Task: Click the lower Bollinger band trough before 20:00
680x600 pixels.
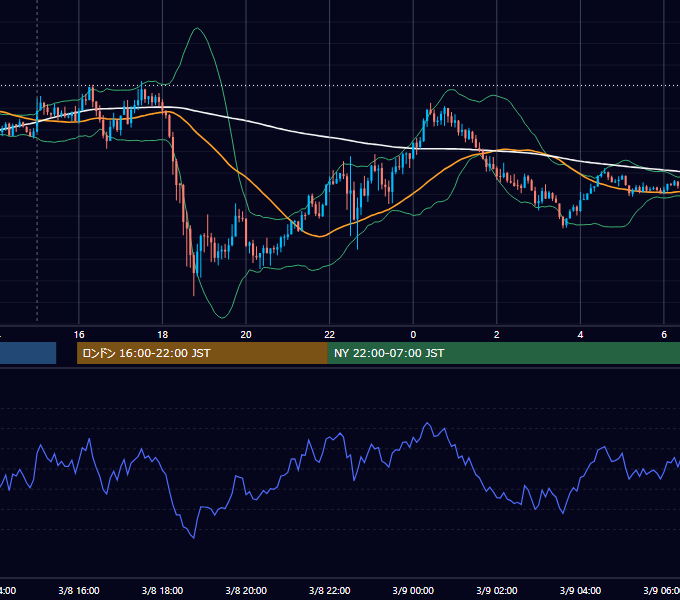Action: click(x=222, y=317)
